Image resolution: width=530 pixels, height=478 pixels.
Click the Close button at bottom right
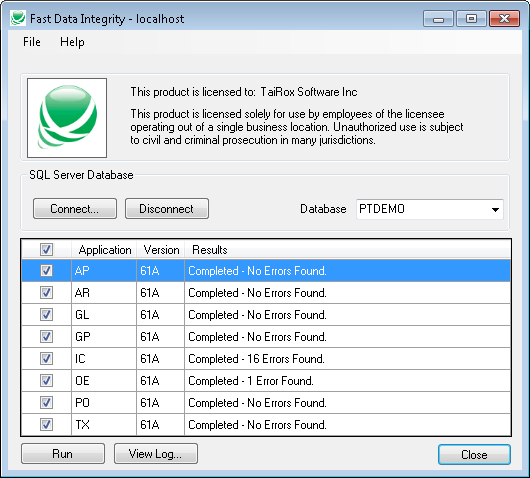pyautogui.click(x=474, y=454)
